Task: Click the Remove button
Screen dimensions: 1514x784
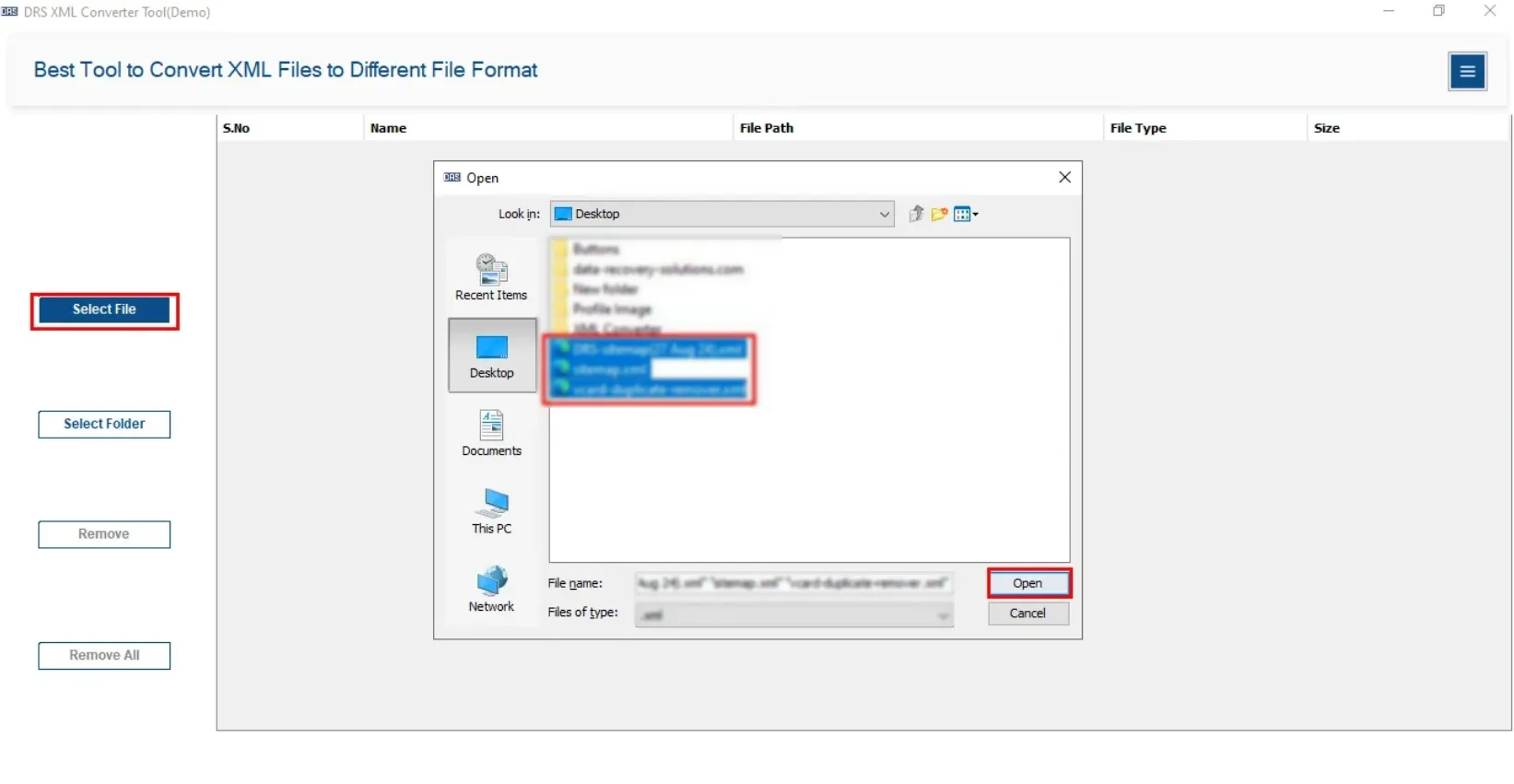Action: click(x=104, y=534)
